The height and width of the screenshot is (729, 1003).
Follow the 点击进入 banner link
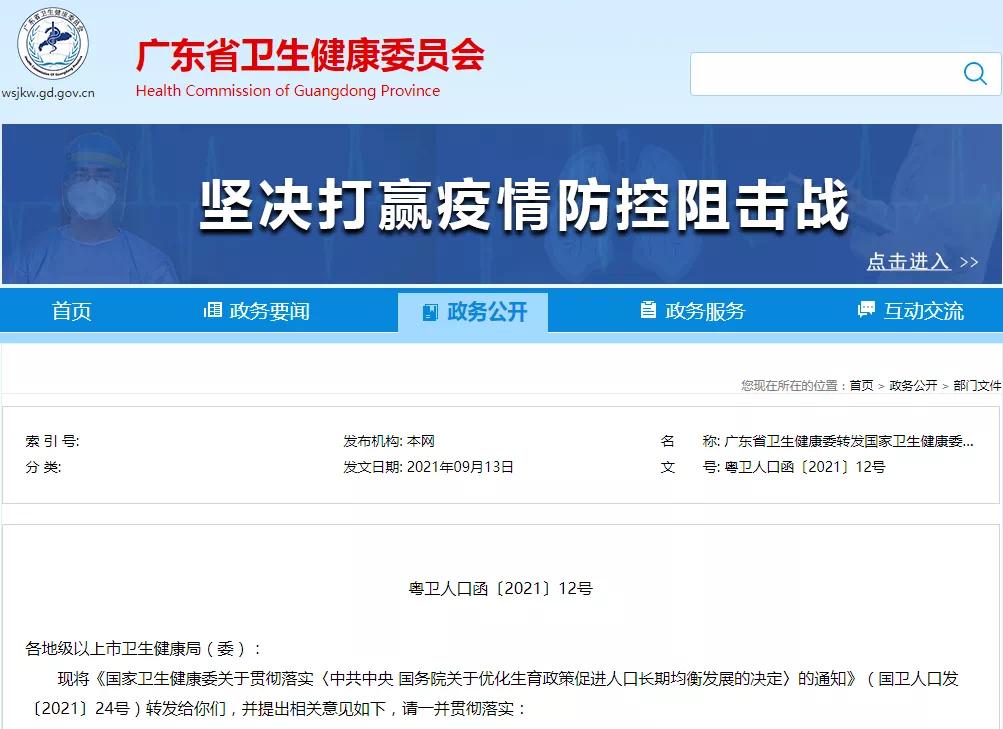(908, 261)
